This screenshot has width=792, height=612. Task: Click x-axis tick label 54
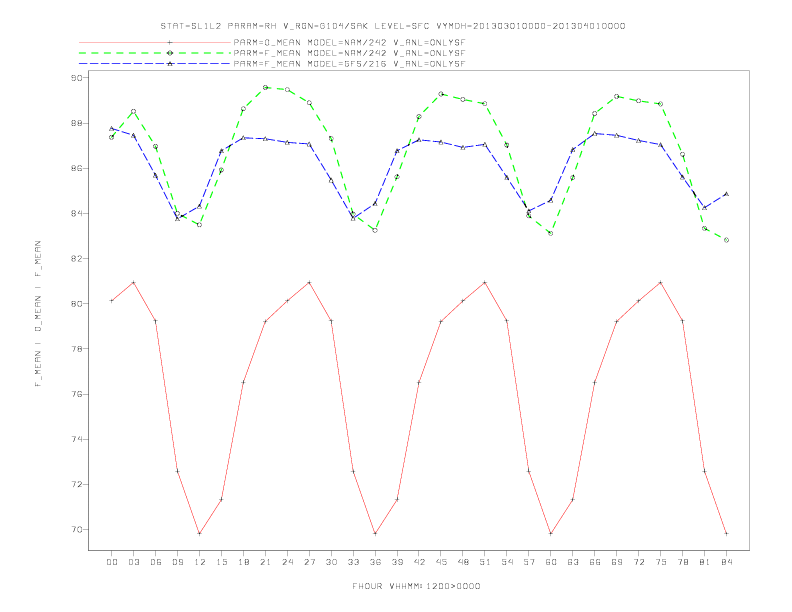tap(507, 562)
